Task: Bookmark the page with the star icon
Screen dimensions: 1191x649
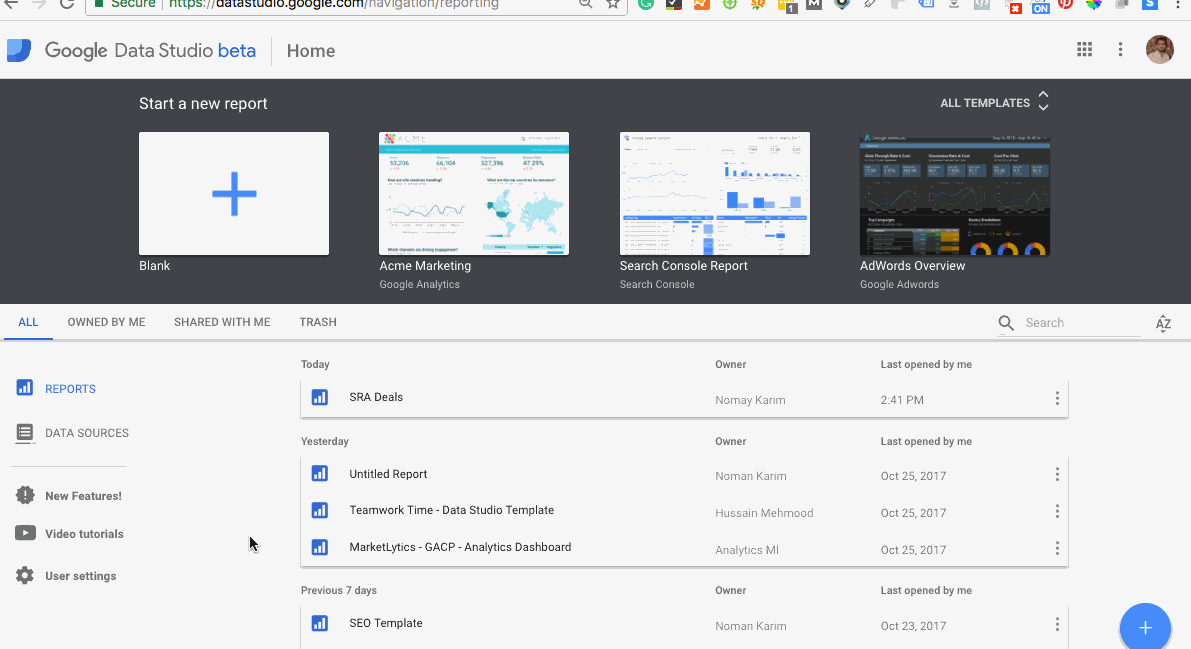Action: coord(612,4)
